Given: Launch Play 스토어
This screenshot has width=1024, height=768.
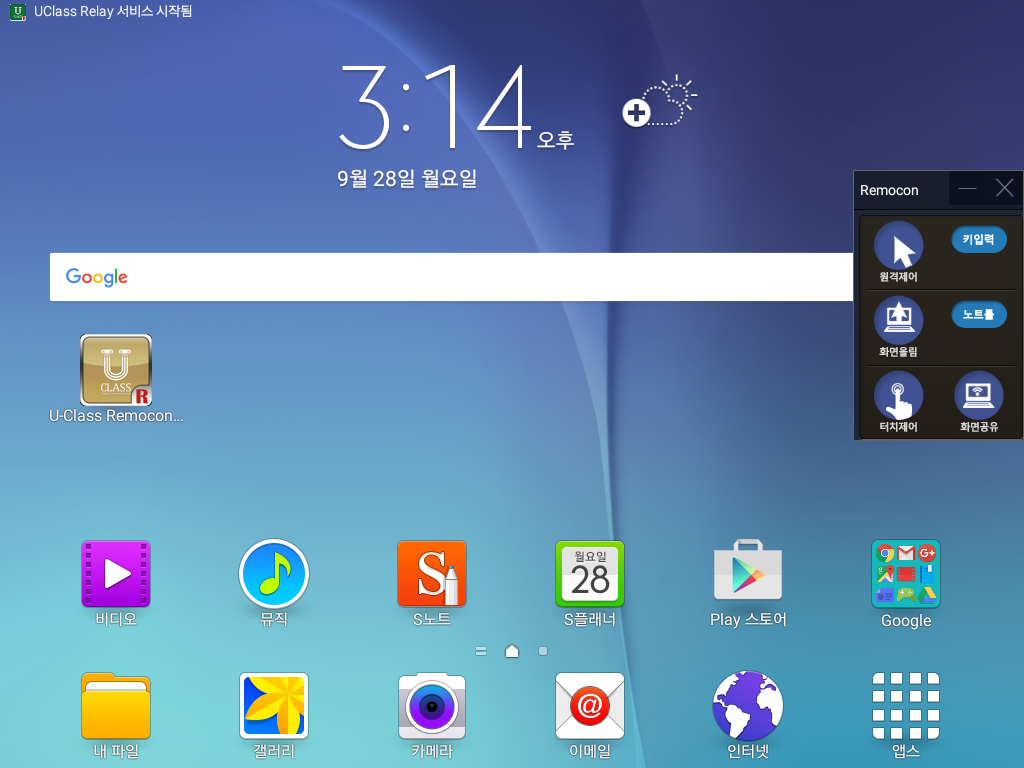Looking at the screenshot, I should (748, 571).
